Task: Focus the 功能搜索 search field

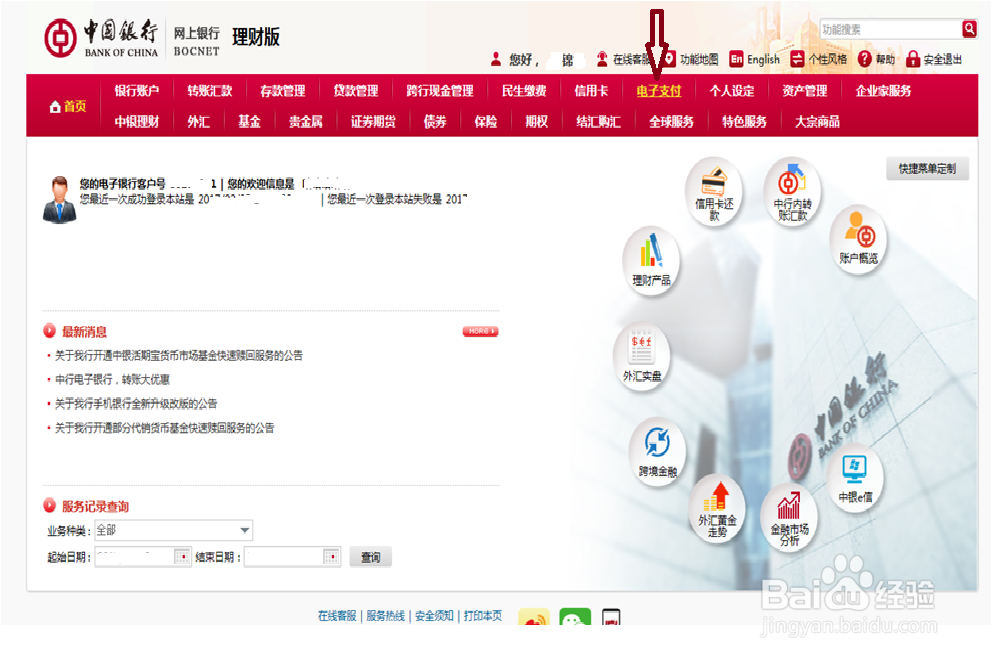Action: click(x=891, y=29)
